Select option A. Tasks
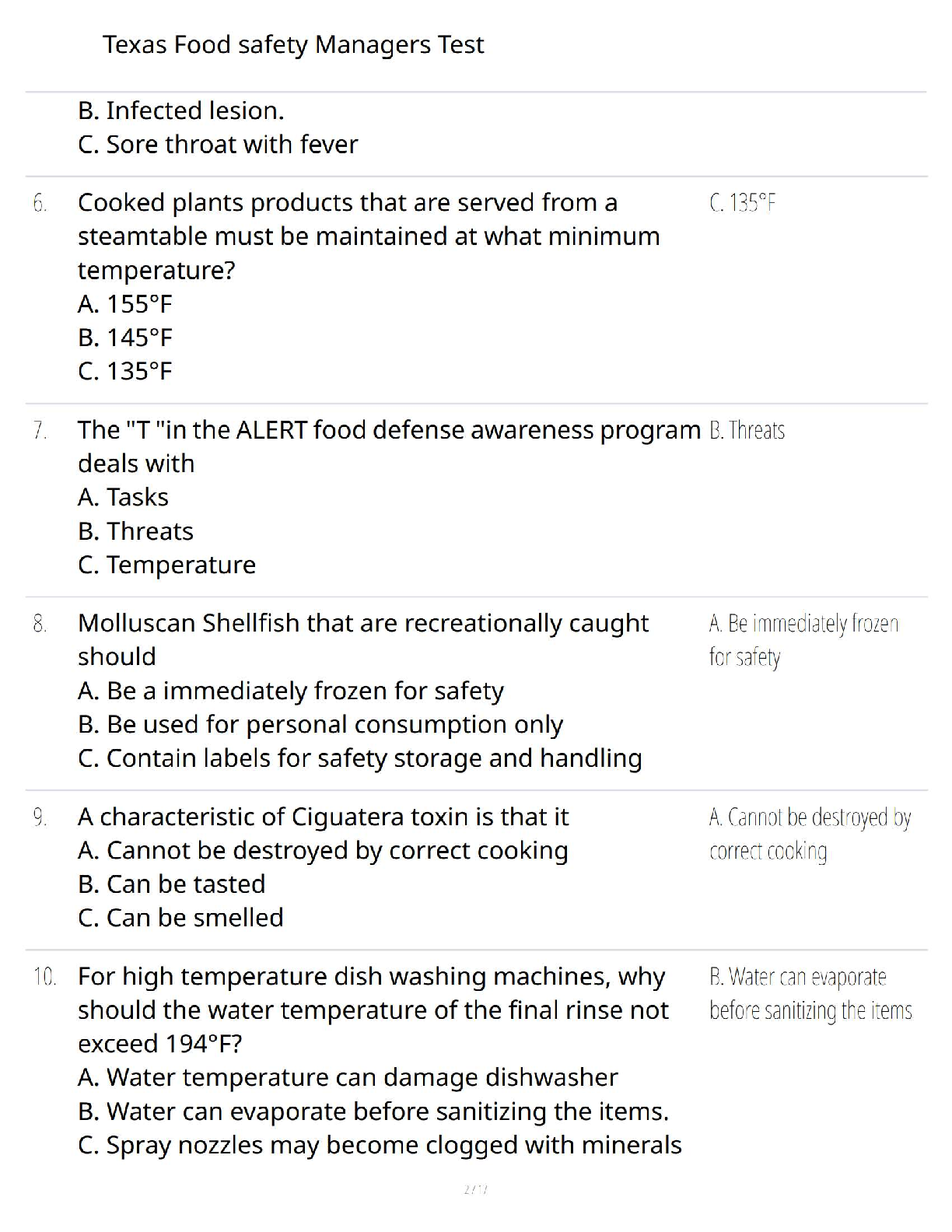The image size is (952, 1232). point(123,497)
